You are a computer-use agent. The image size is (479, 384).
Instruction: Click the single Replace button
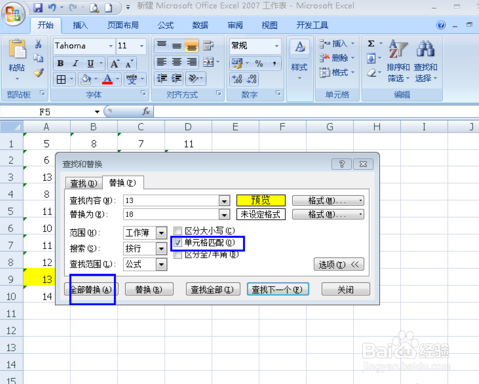tap(149, 289)
